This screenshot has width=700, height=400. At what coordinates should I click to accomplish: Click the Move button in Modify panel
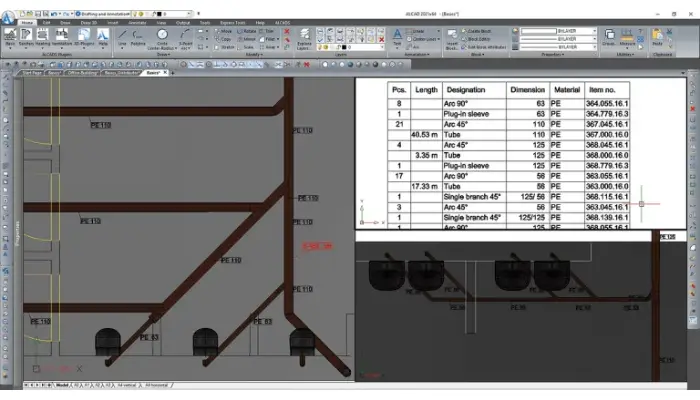[226, 31]
